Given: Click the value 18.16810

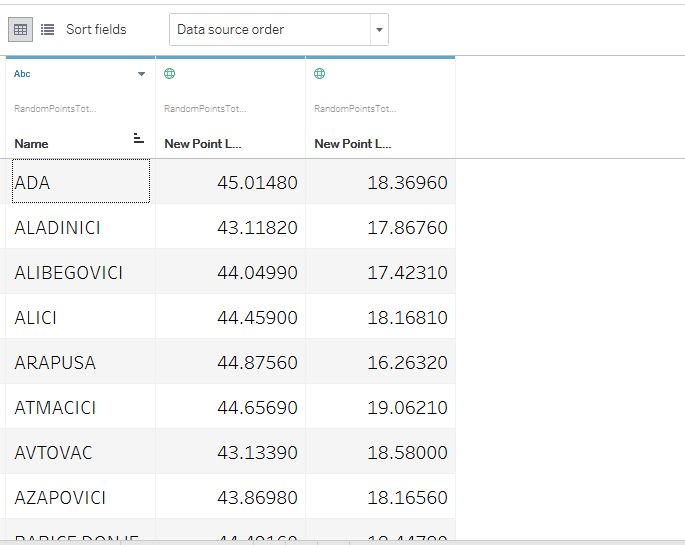Looking at the screenshot, I should [x=407, y=317].
